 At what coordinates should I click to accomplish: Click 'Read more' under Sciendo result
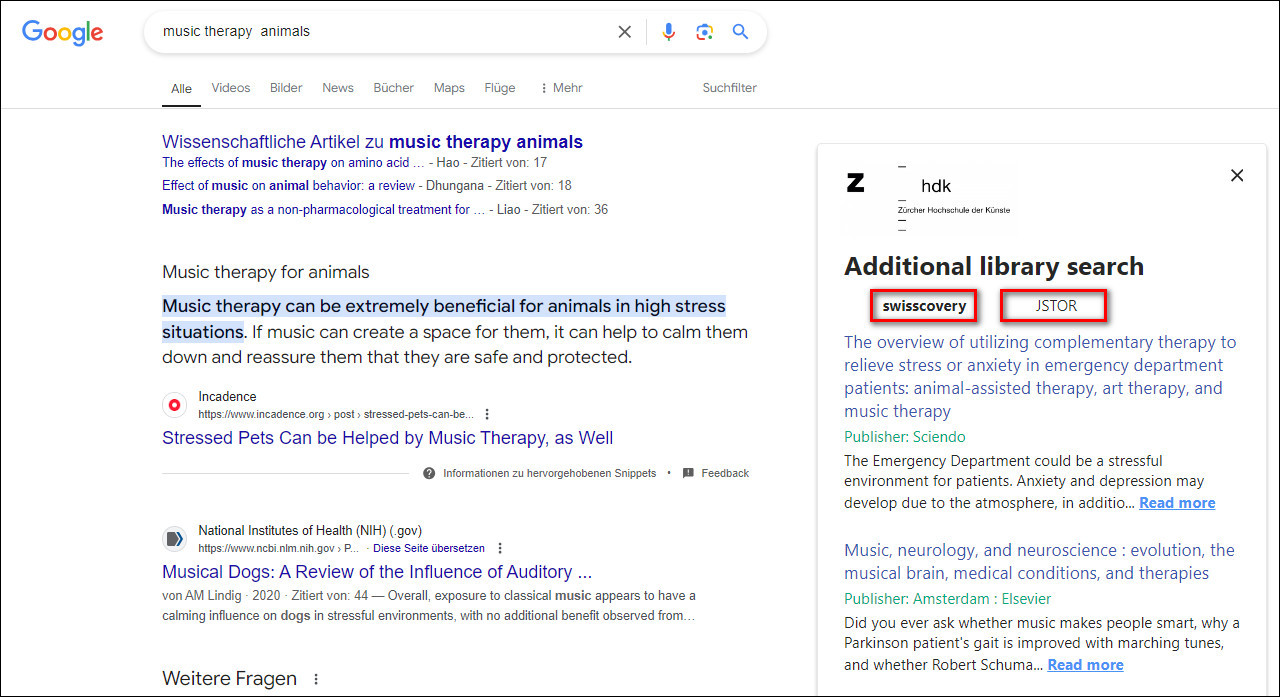[x=1177, y=503]
